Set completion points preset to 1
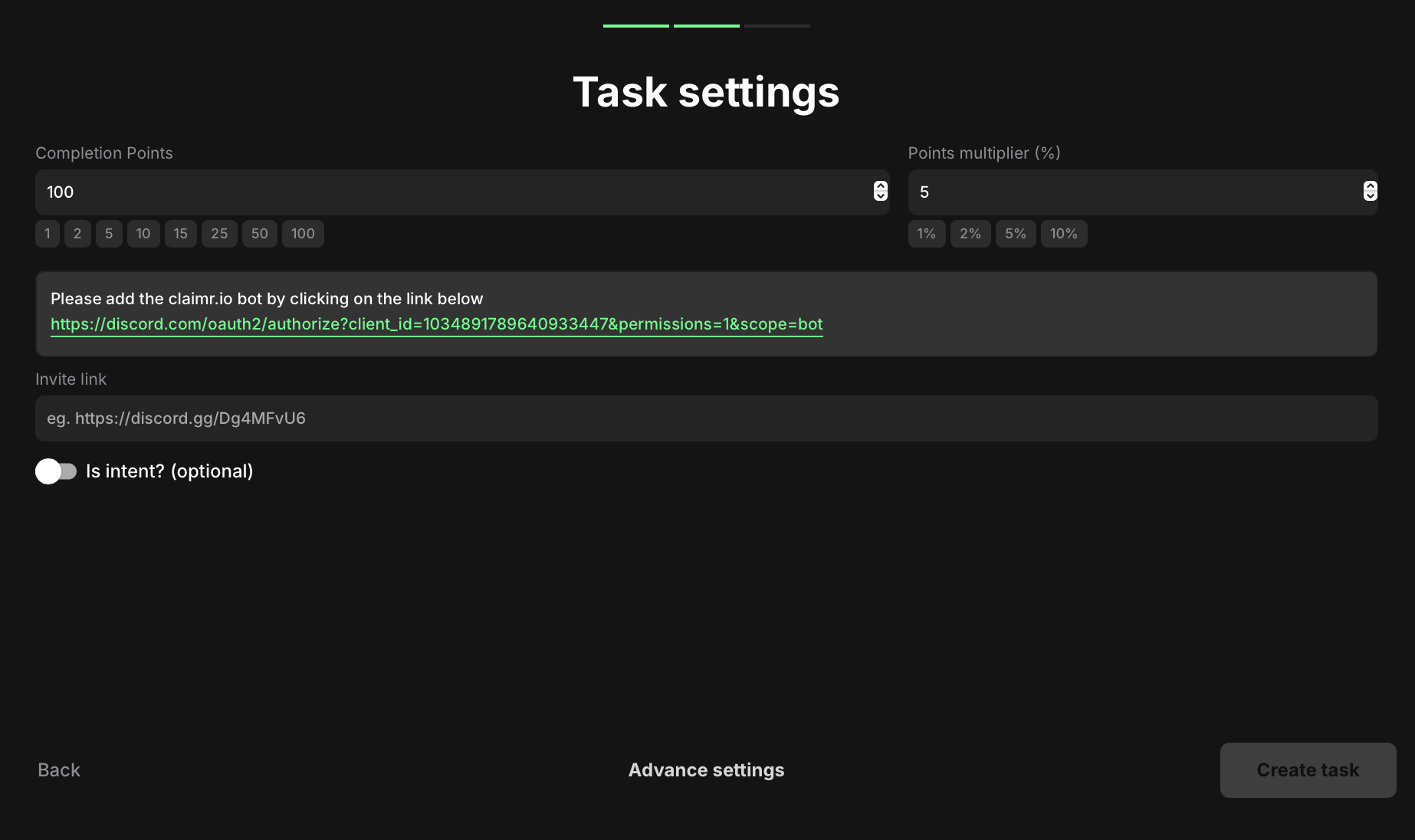Image resolution: width=1415 pixels, height=840 pixels. [48, 234]
